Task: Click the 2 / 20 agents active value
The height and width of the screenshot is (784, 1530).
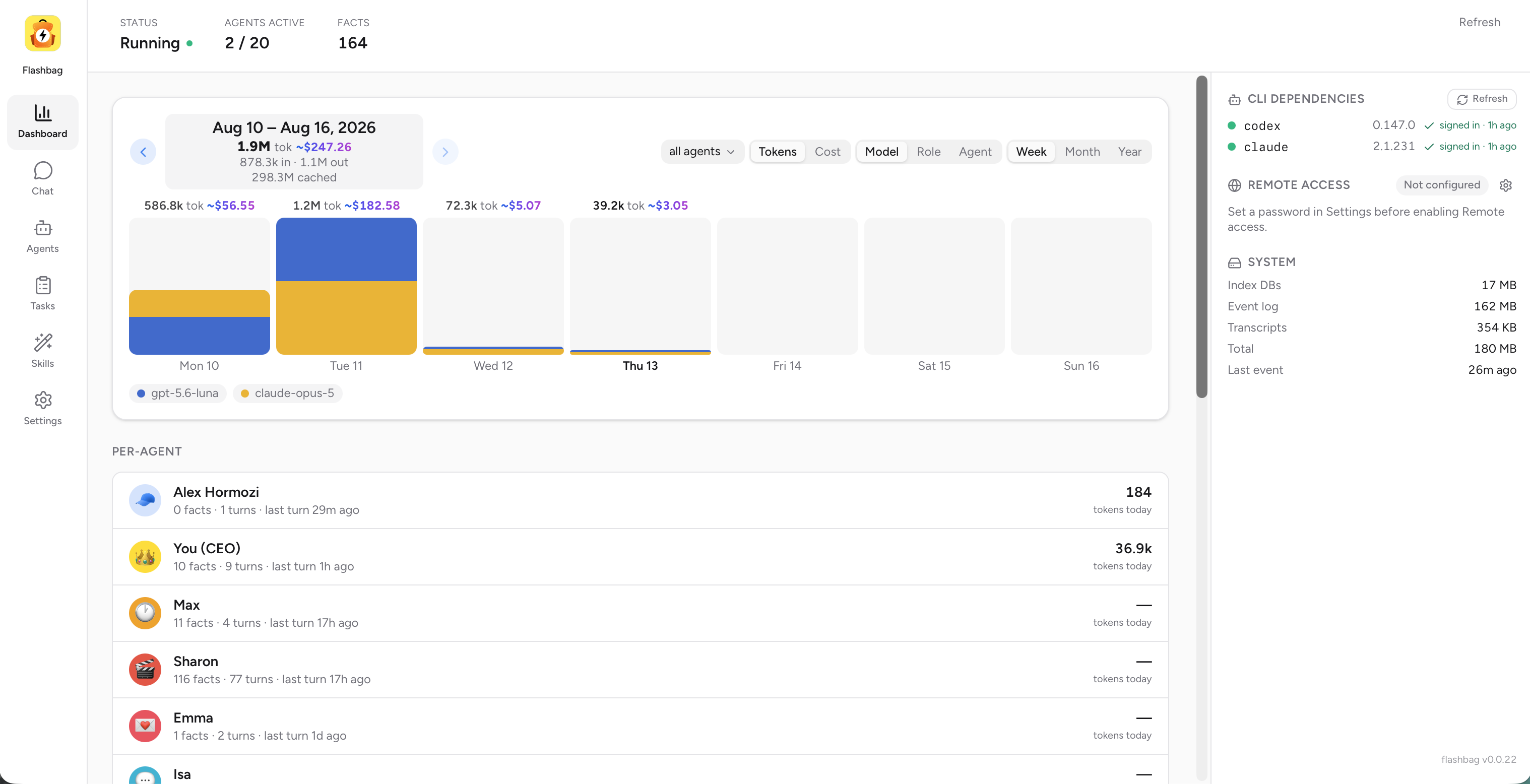Action: [247, 43]
